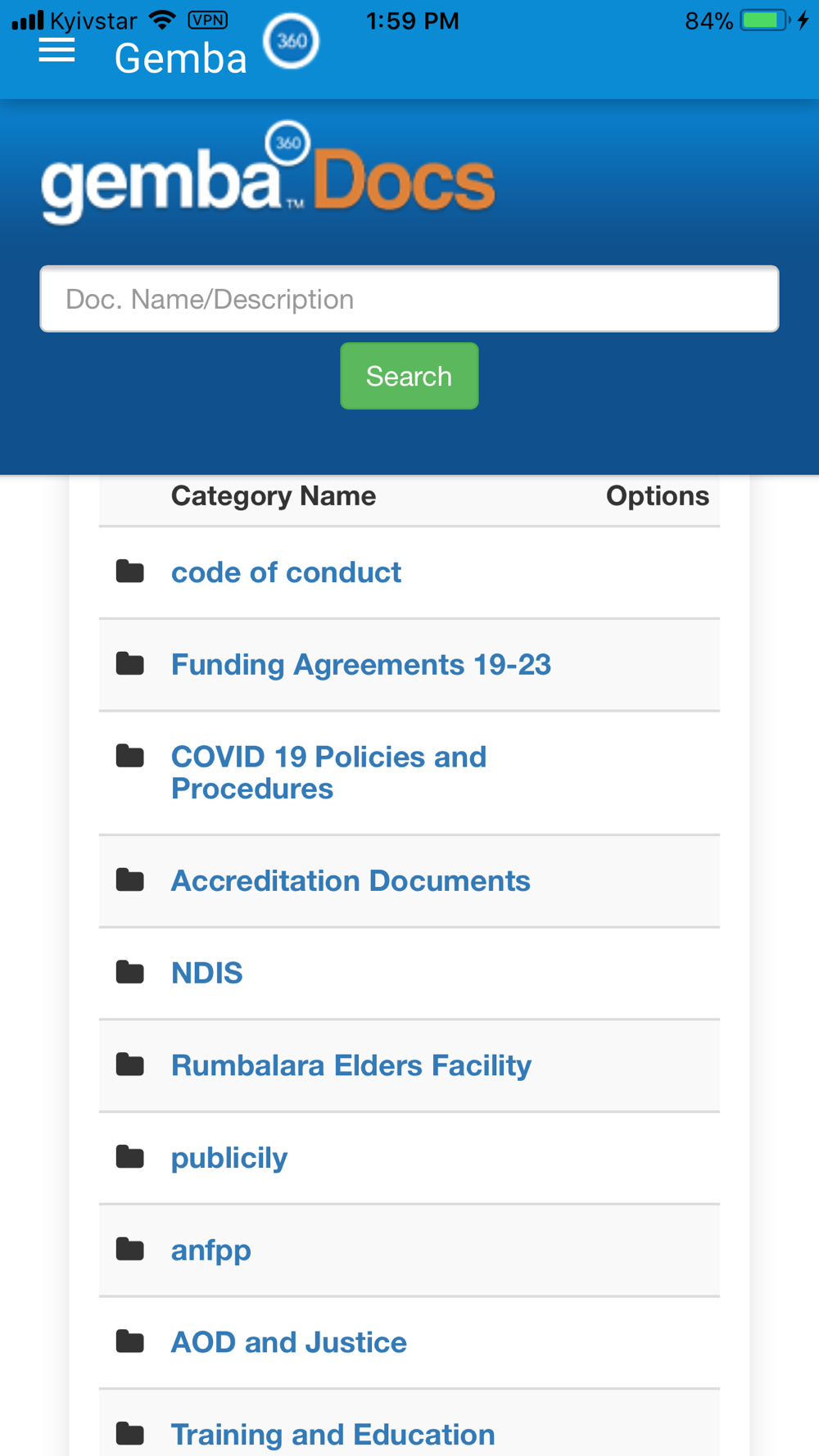The width and height of the screenshot is (819, 1456).
Task: Click the publicily folder icon
Action: coord(130,1157)
